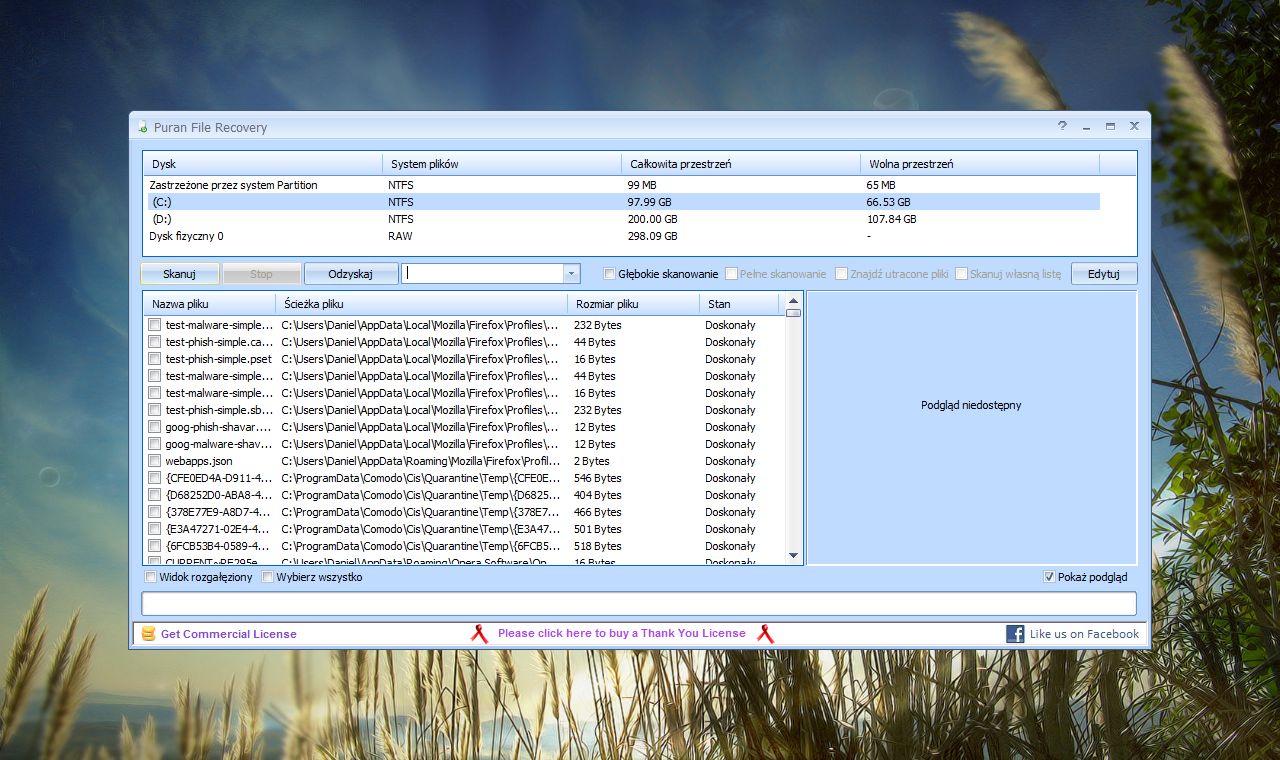The width and height of the screenshot is (1280, 760).
Task: Select Dysk fizyczny 0 row
Action: 623,236
